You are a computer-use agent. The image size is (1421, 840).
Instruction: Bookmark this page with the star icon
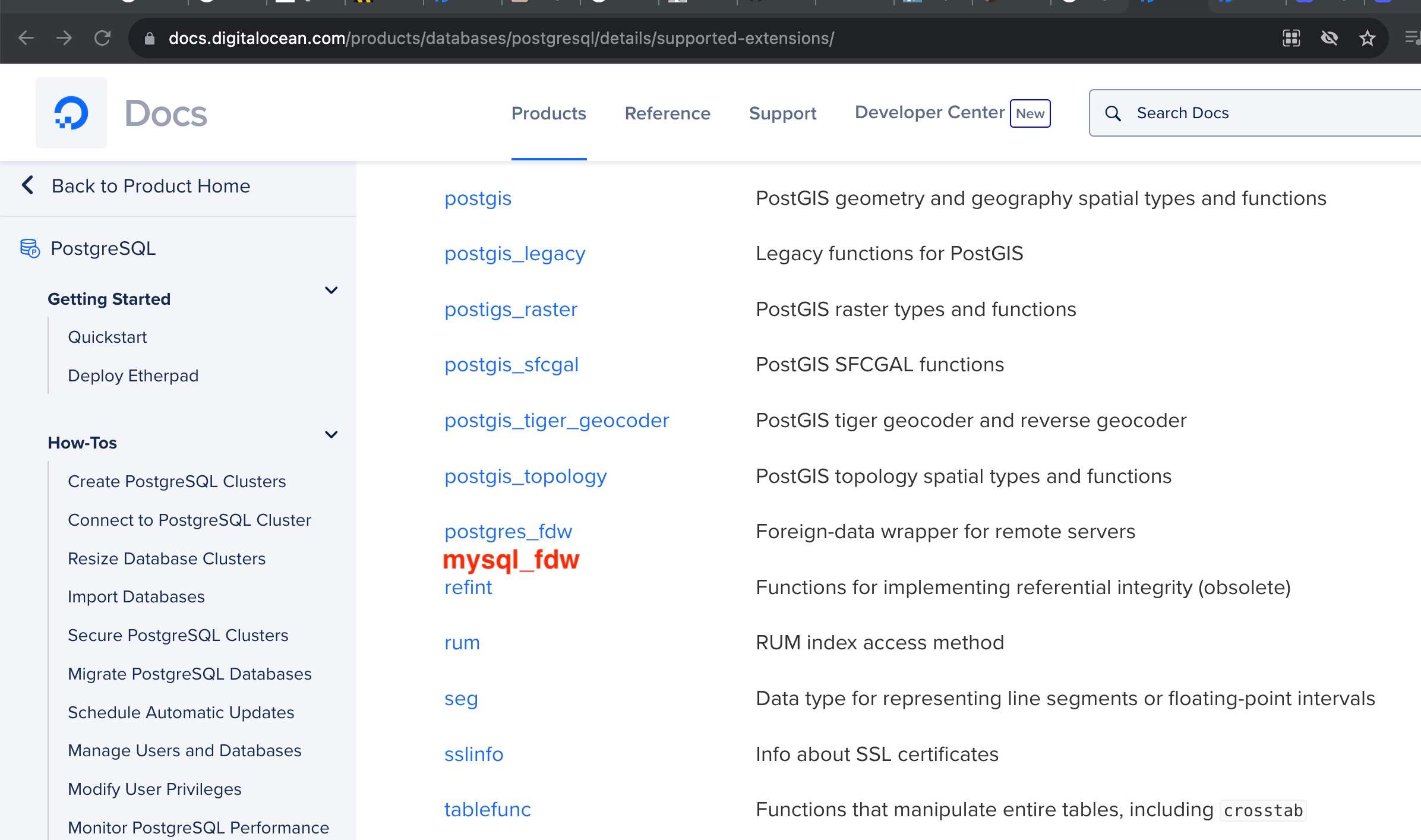pyautogui.click(x=1367, y=38)
